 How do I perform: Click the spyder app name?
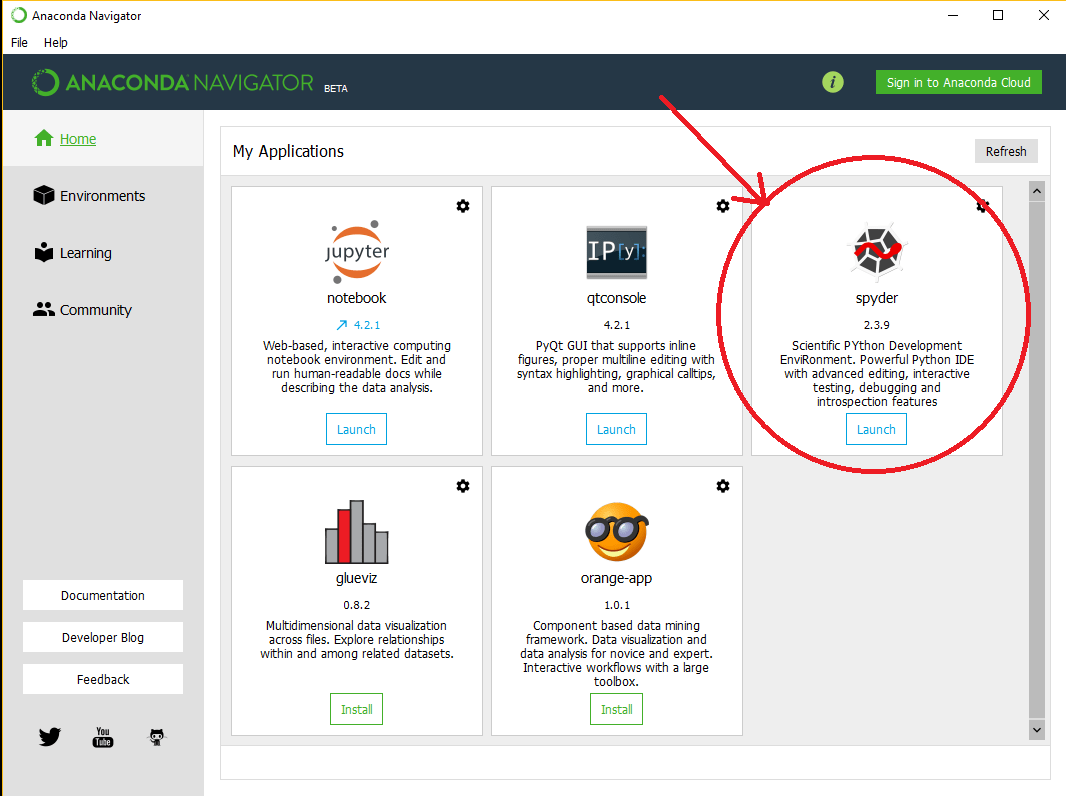(x=877, y=298)
